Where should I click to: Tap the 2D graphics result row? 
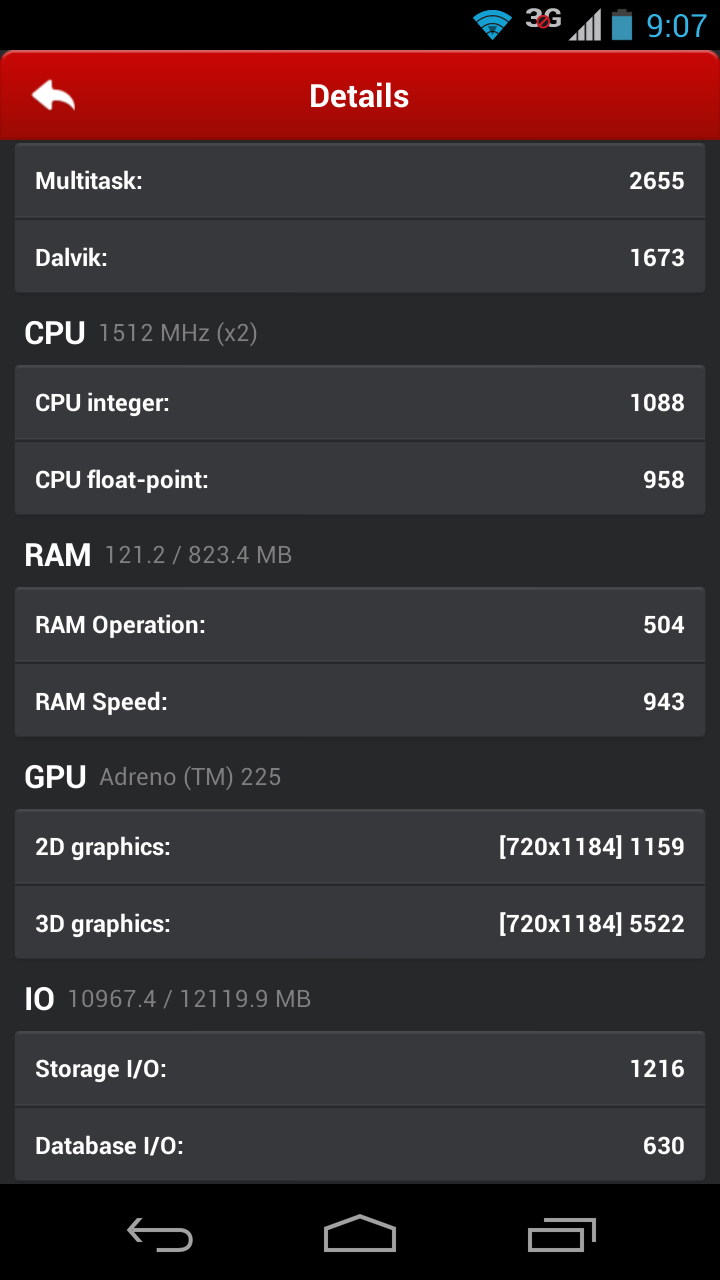tap(360, 847)
